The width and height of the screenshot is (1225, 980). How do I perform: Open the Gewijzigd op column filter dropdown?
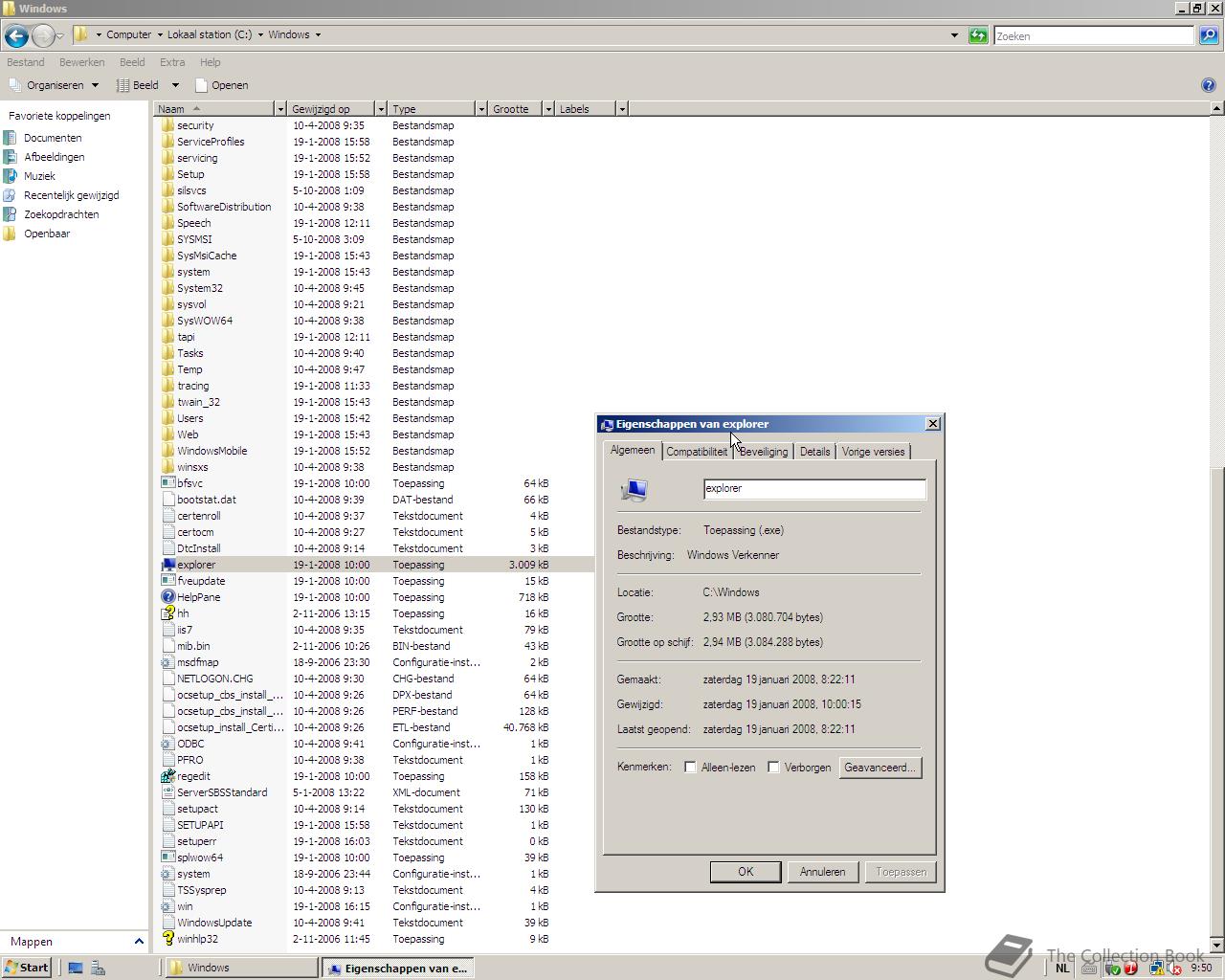pos(380,109)
